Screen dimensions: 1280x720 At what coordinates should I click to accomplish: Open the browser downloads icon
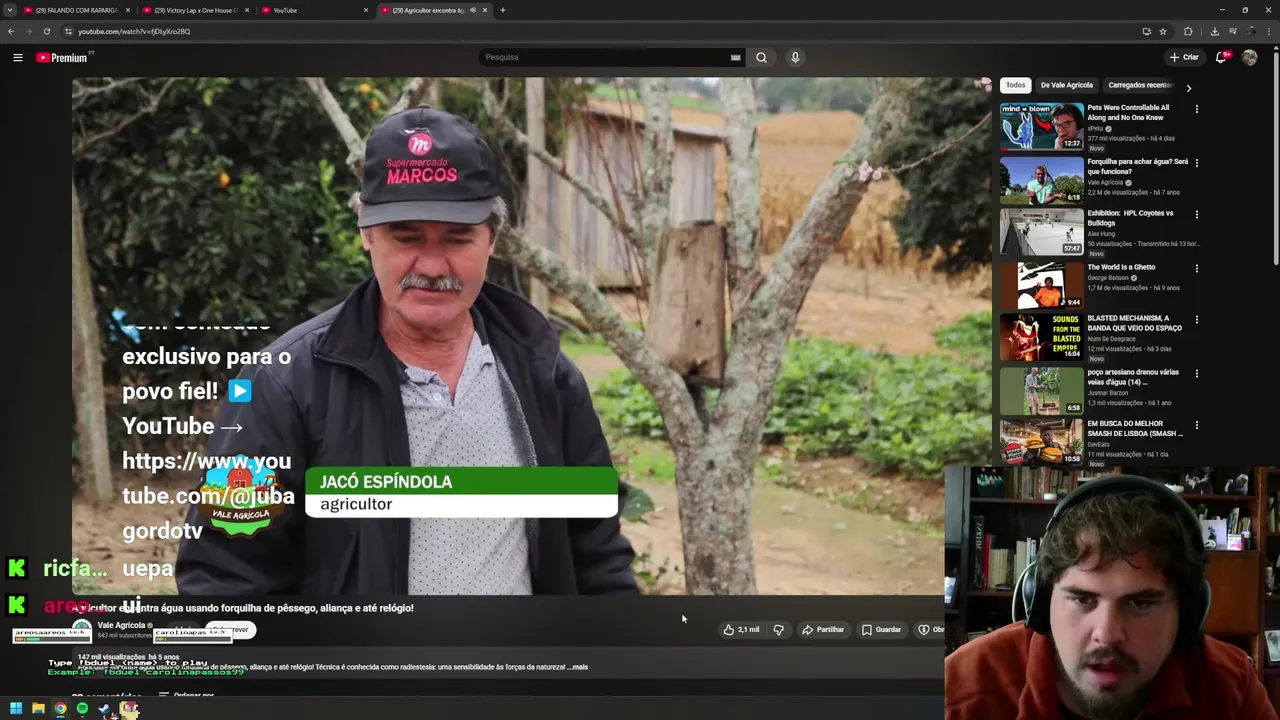1214,31
